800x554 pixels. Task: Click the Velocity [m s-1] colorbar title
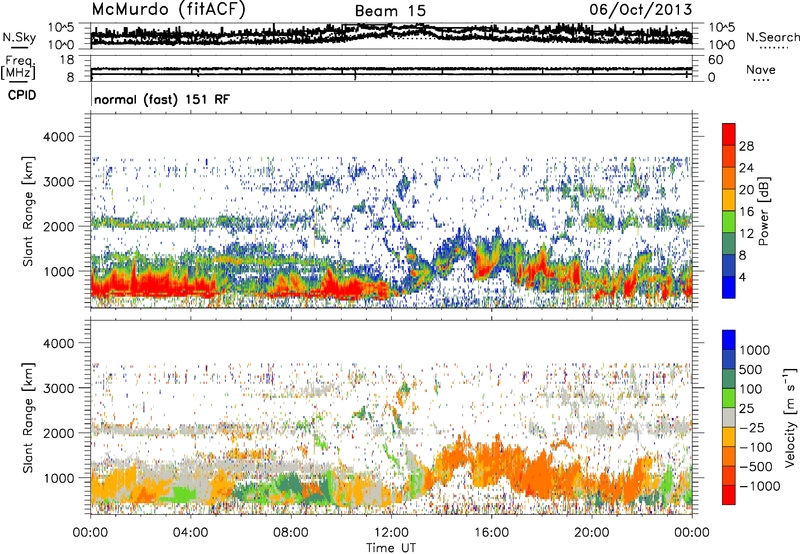[790, 417]
